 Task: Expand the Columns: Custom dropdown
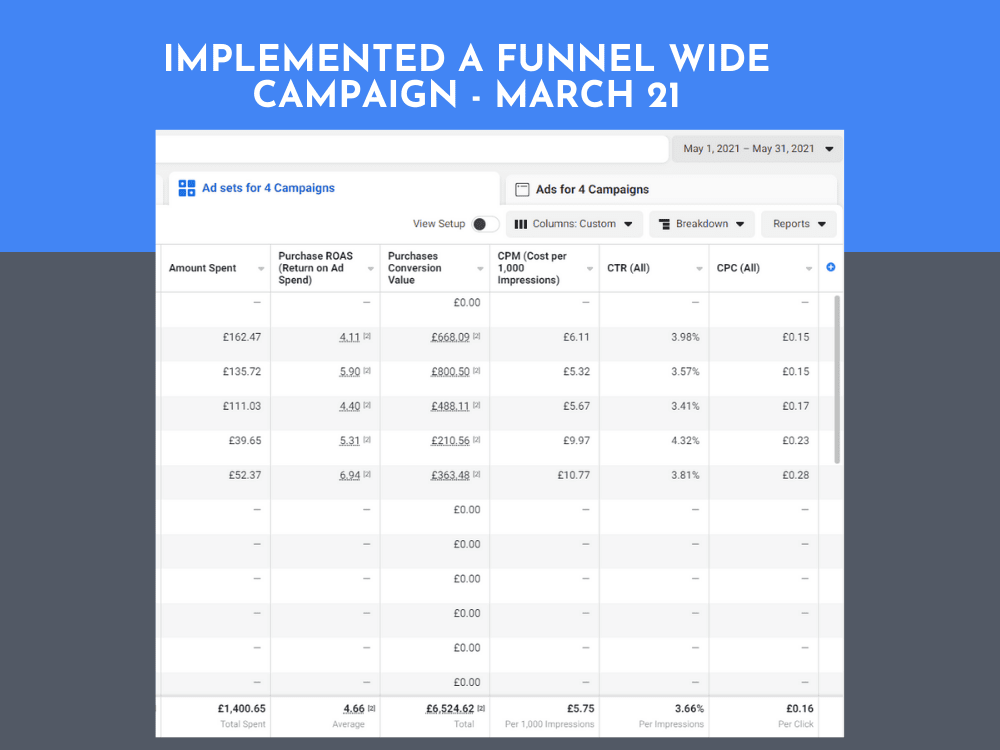tap(574, 224)
